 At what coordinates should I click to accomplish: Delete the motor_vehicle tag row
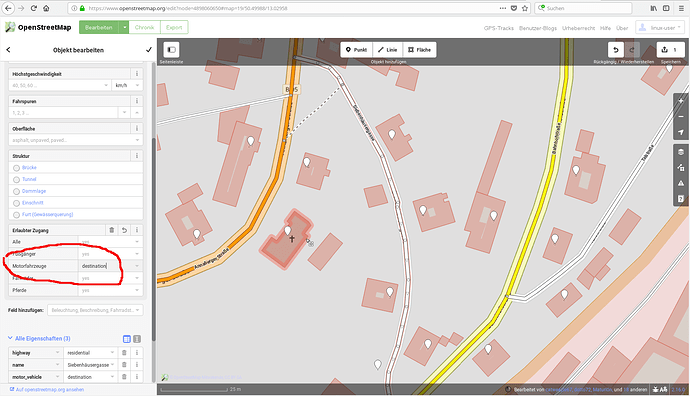click(125, 377)
